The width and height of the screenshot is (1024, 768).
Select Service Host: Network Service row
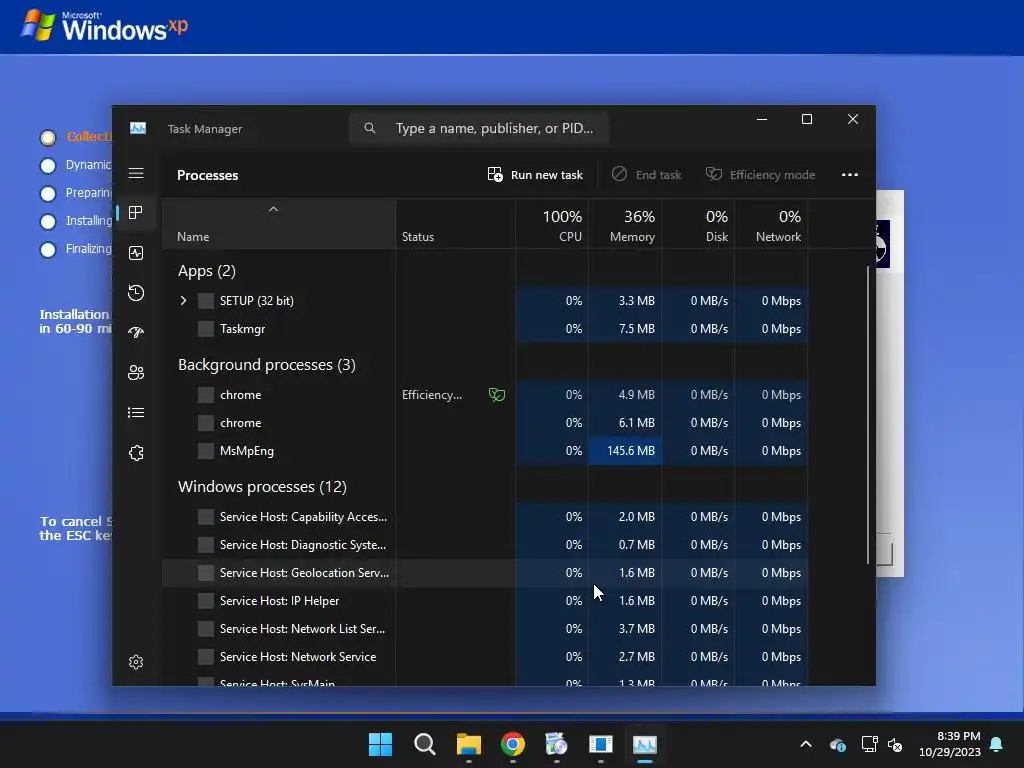tap(485, 657)
